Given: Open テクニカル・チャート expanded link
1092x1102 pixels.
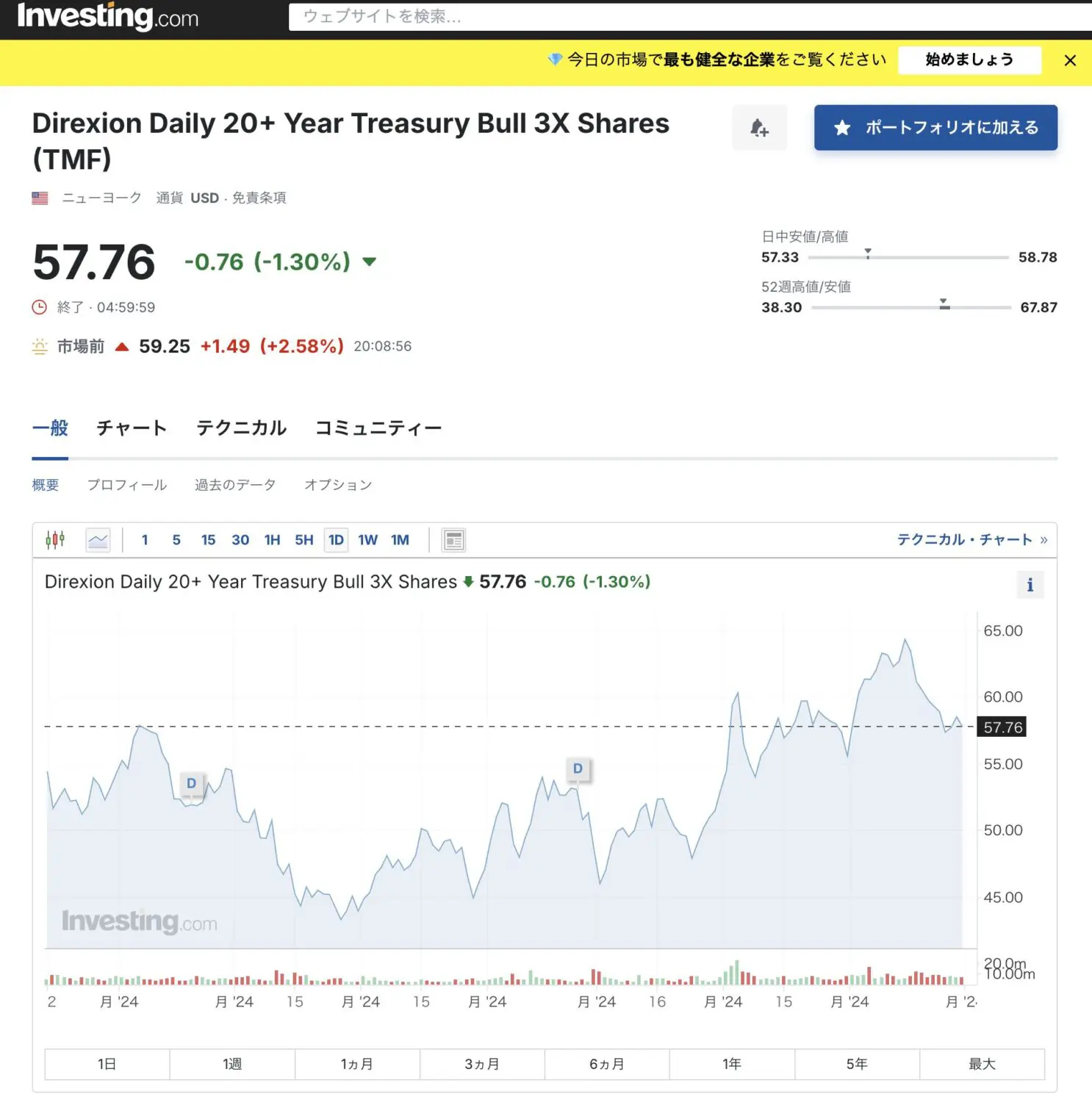Looking at the screenshot, I should (971, 540).
